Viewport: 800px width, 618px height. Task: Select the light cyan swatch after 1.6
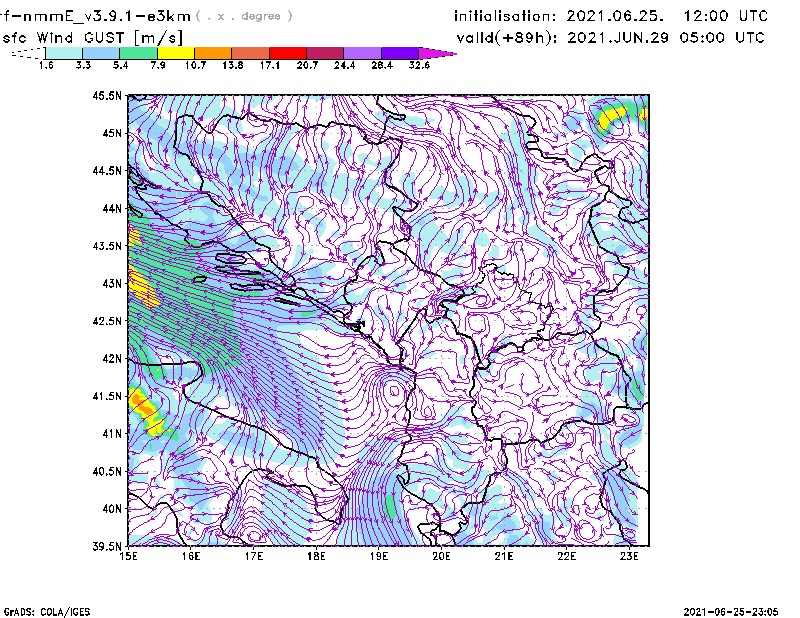[x=63, y=52]
